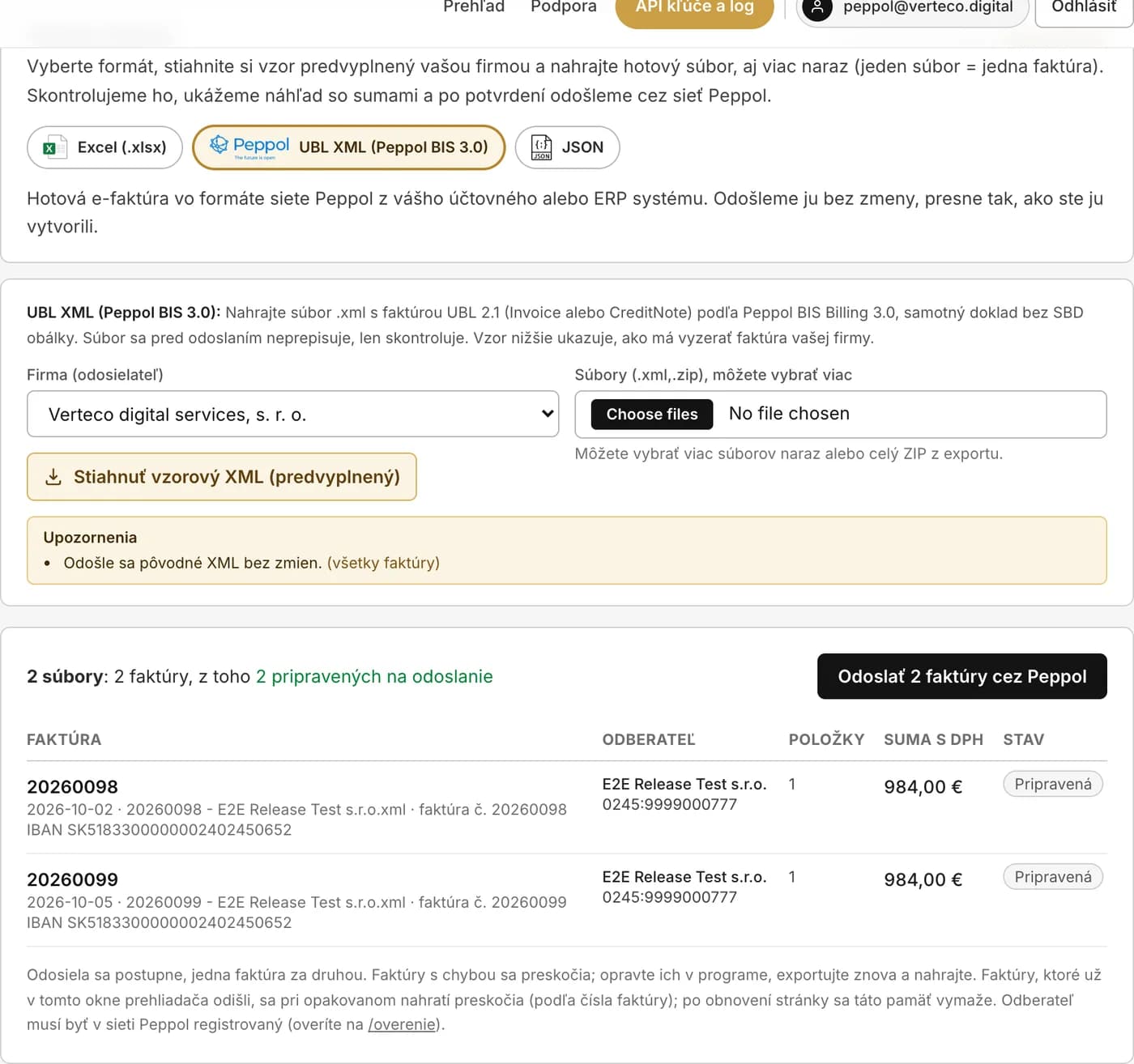Screen dimensions: 1134x1064
Task: Open the Firma (odosielateľ) dropdown
Action: (292, 414)
